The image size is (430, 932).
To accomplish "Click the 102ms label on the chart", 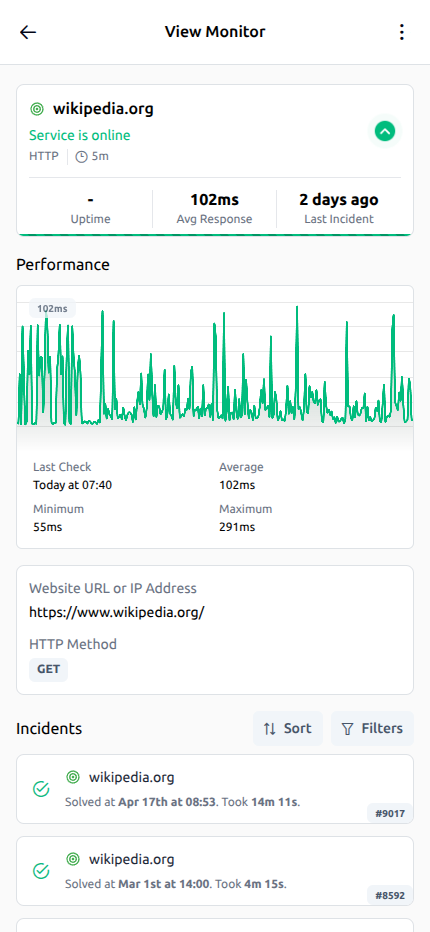I will (52, 308).
